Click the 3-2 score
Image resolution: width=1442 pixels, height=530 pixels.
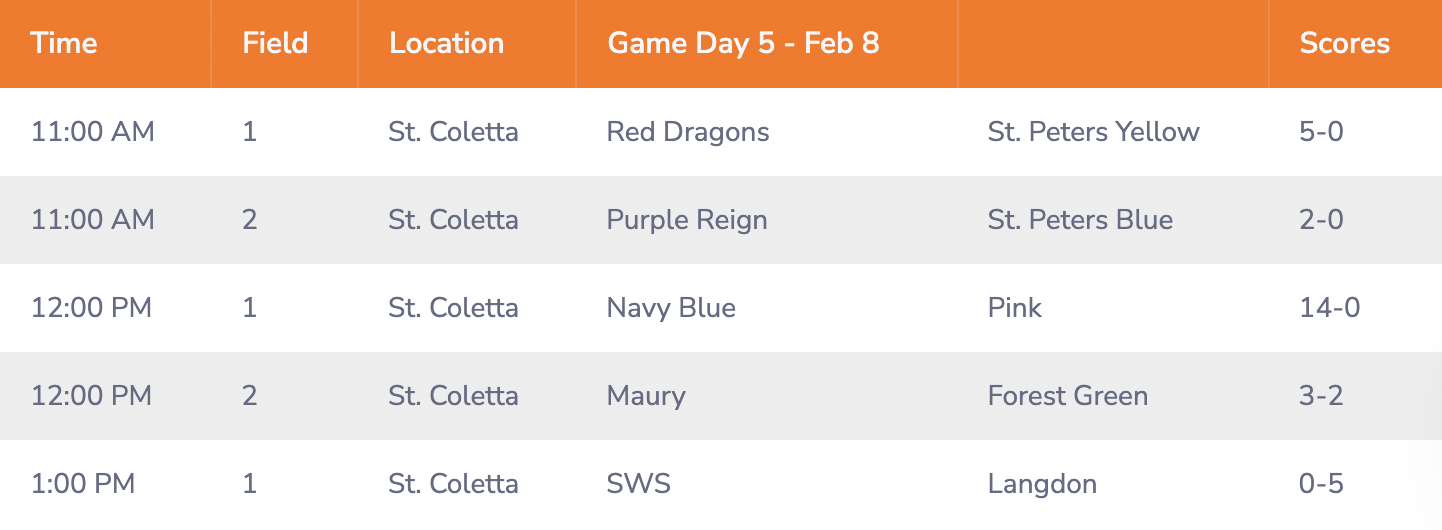[1321, 396]
